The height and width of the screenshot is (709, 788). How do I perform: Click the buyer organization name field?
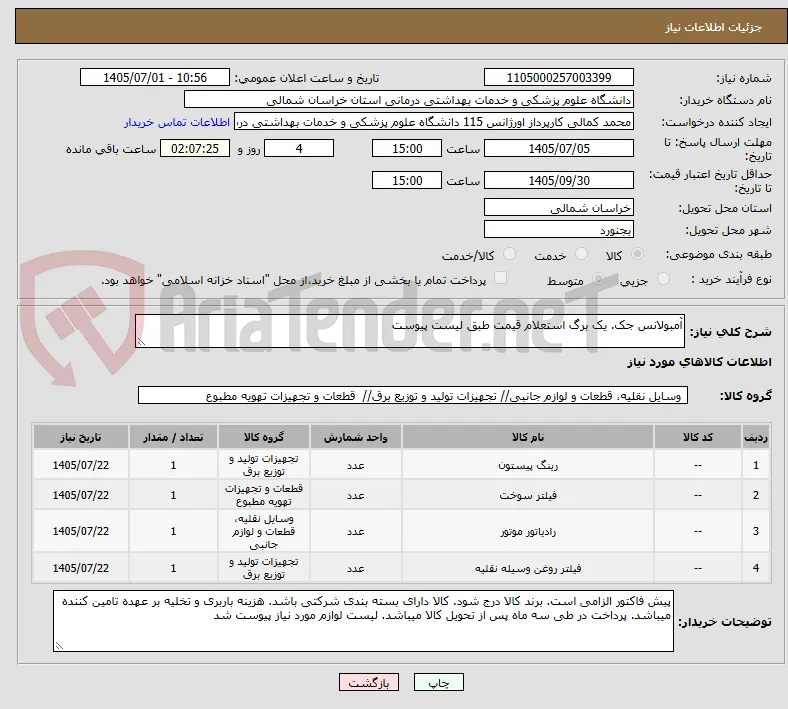[x=409, y=99]
